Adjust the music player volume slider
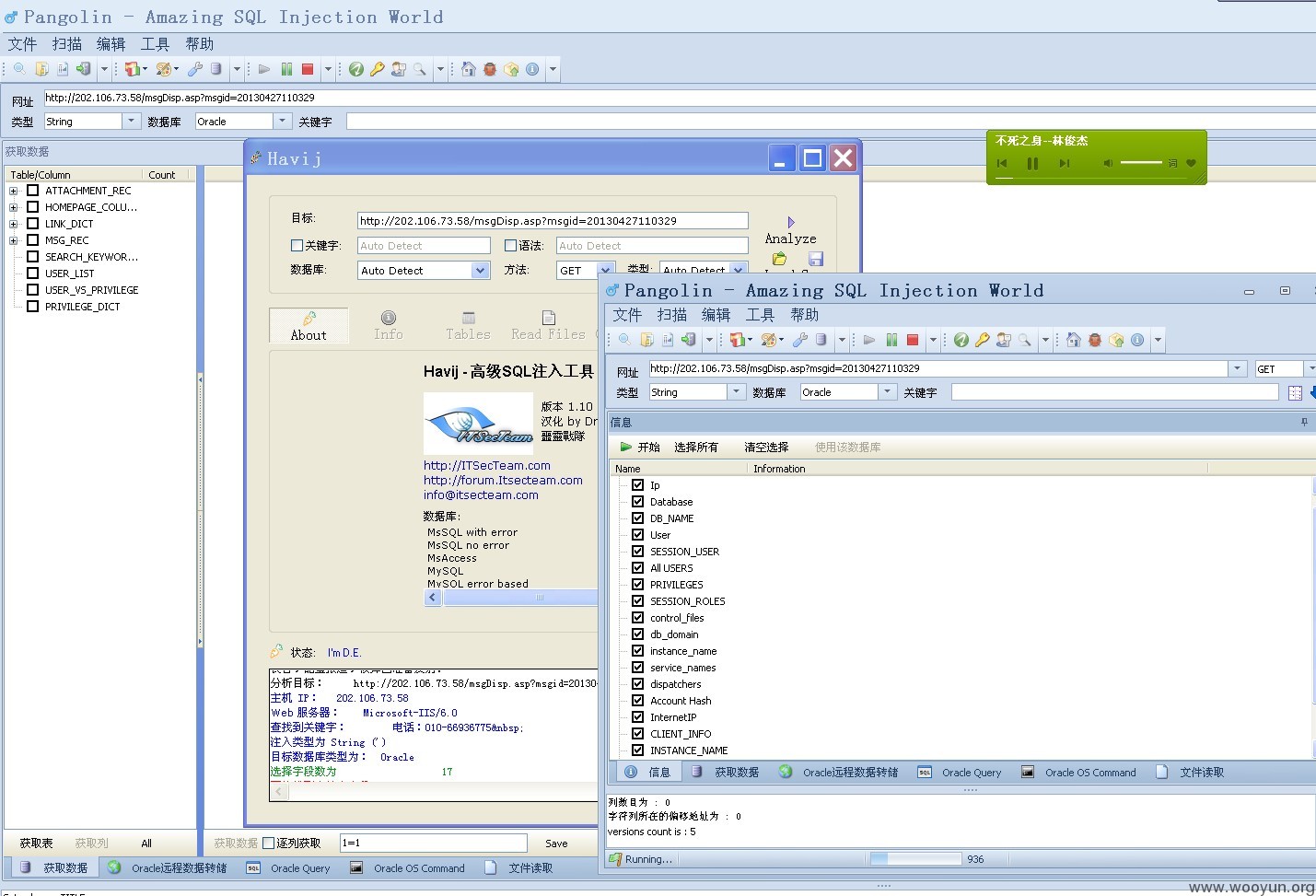1316x896 pixels. click(x=1141, y=163)
